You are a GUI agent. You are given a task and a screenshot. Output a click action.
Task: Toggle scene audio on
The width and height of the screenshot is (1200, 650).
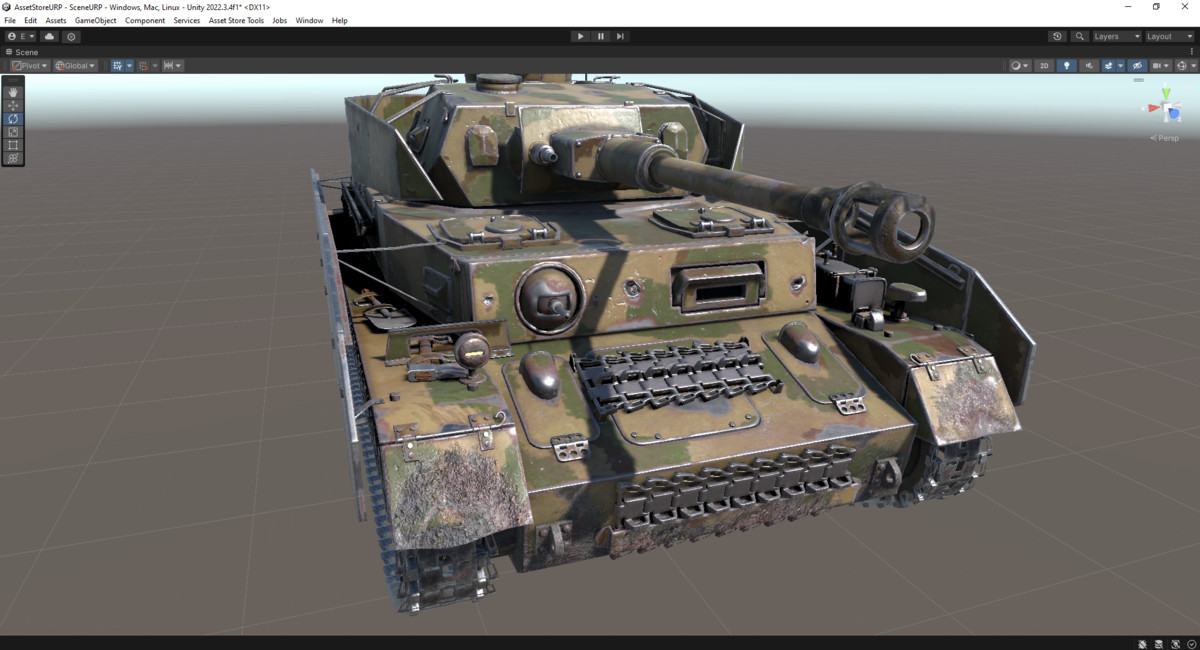(1090, 65)
